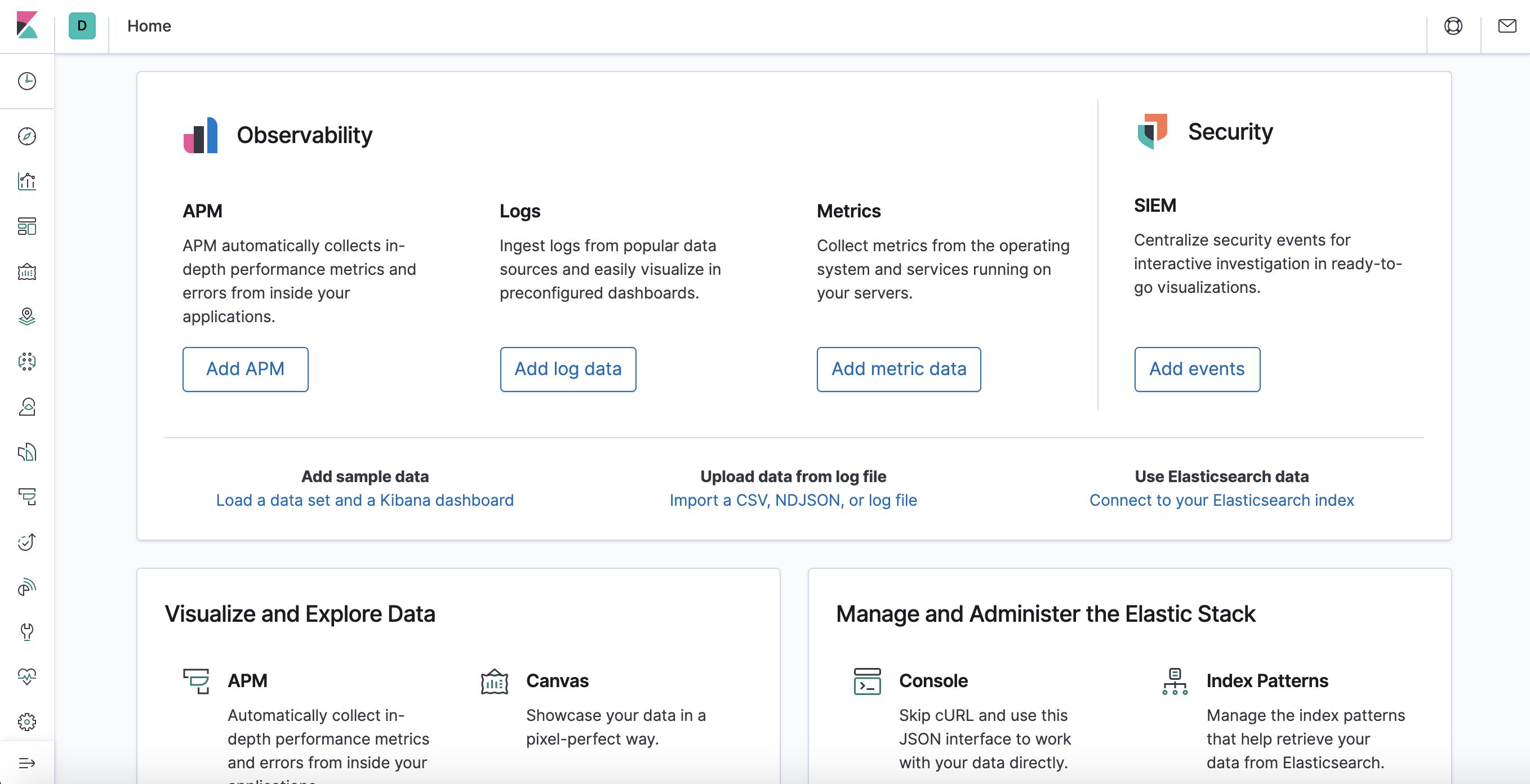1530x784 pixels.
Task: Click Add events under SIEM
Action: click(1196, 369)
